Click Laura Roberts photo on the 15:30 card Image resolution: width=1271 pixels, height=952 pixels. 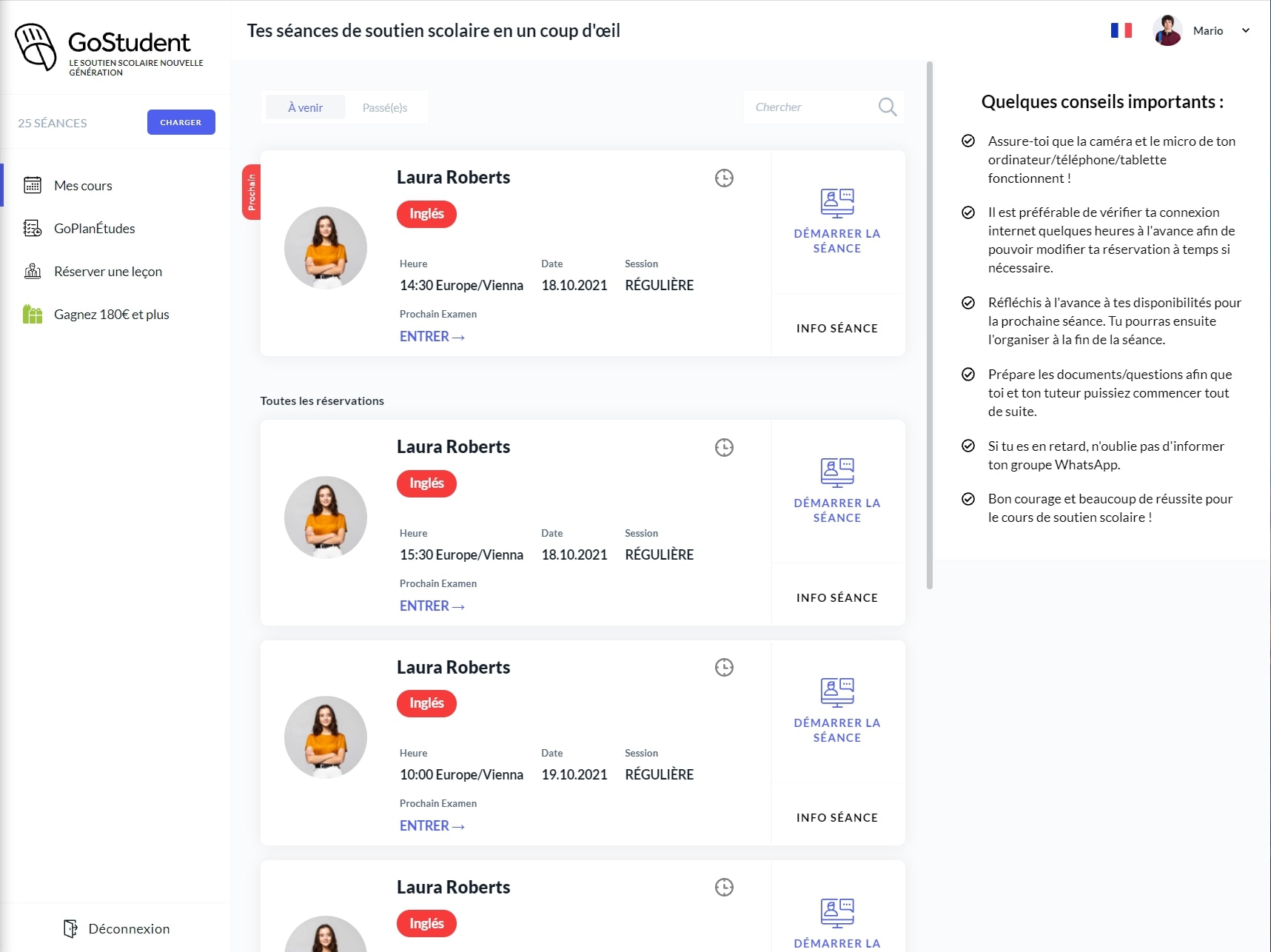pyautogui.click(x=326, y=517)
